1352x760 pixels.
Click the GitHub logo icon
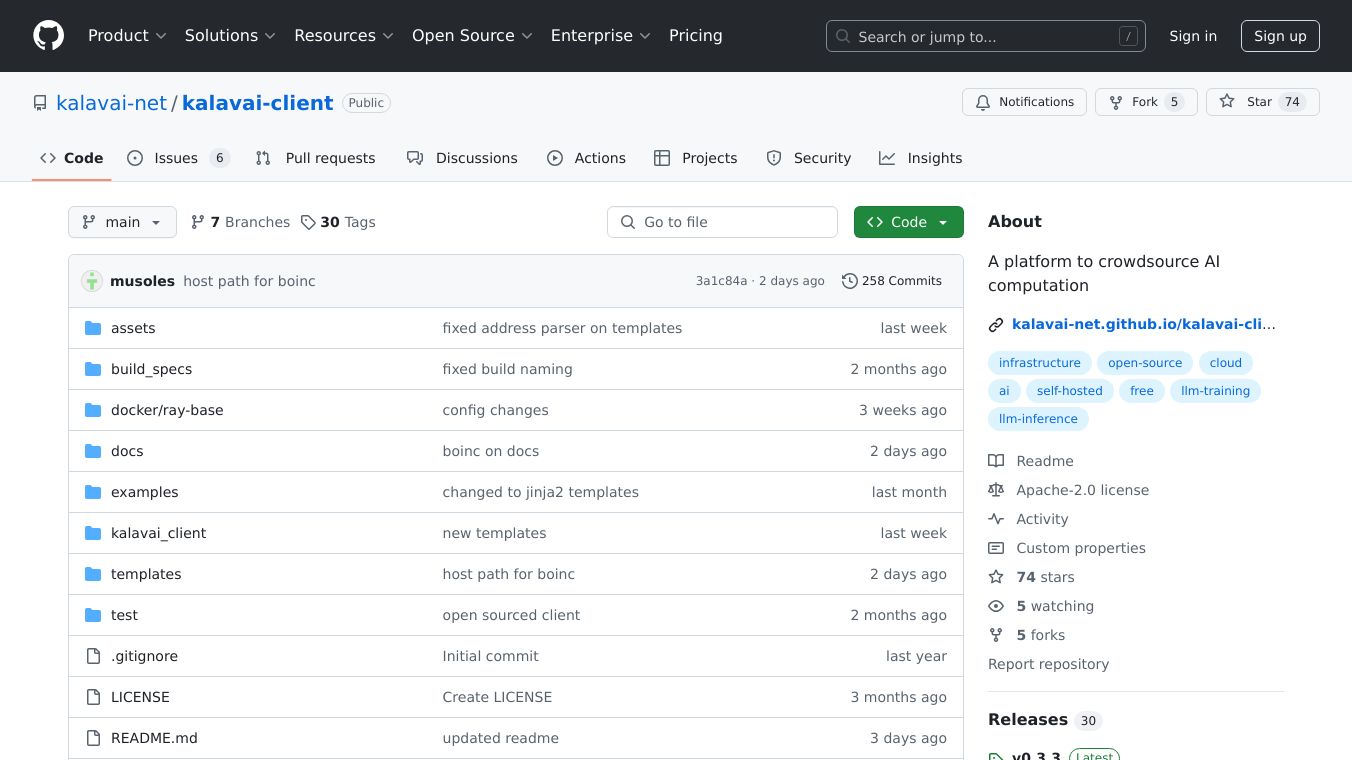click(48, 36)
